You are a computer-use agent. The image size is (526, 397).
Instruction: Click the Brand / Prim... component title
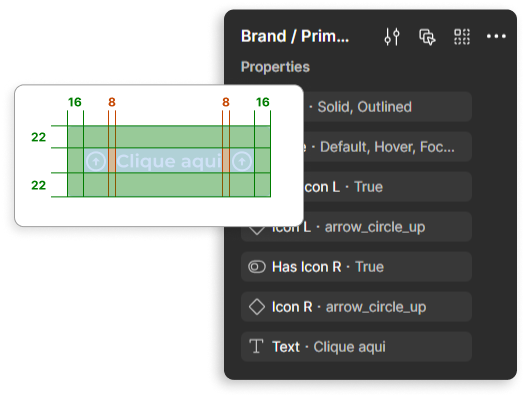[x=295, y=36]
